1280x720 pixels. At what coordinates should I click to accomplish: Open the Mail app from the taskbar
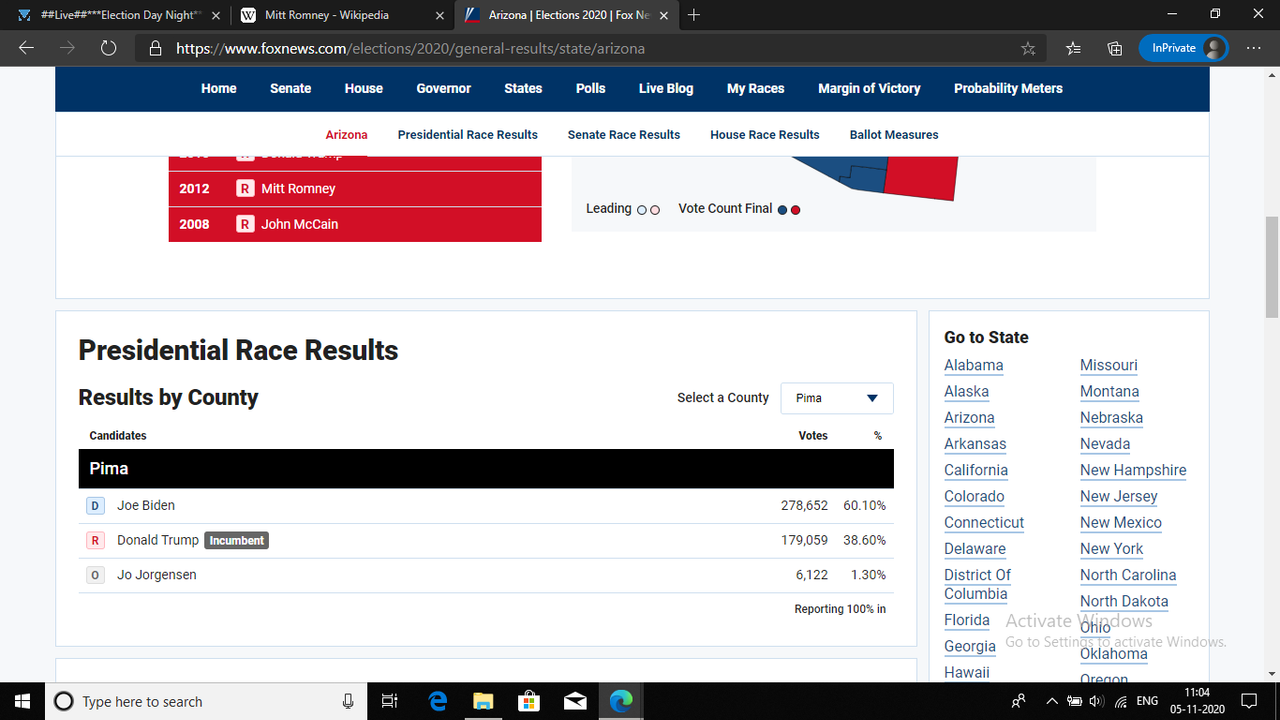(575, 701)
